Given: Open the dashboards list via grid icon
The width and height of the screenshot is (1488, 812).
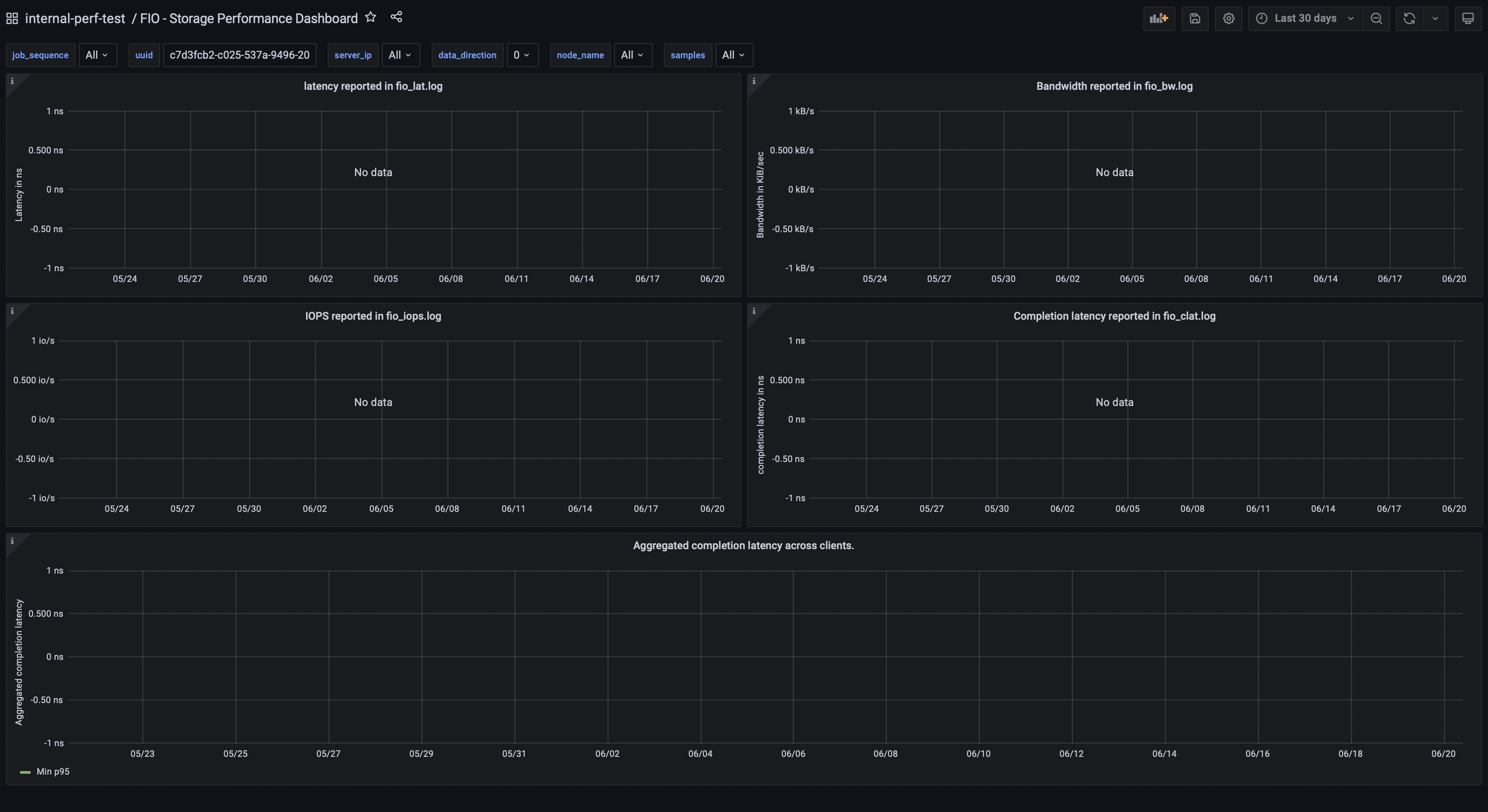Looking at the screenshot, I should (x=12, y=18).
